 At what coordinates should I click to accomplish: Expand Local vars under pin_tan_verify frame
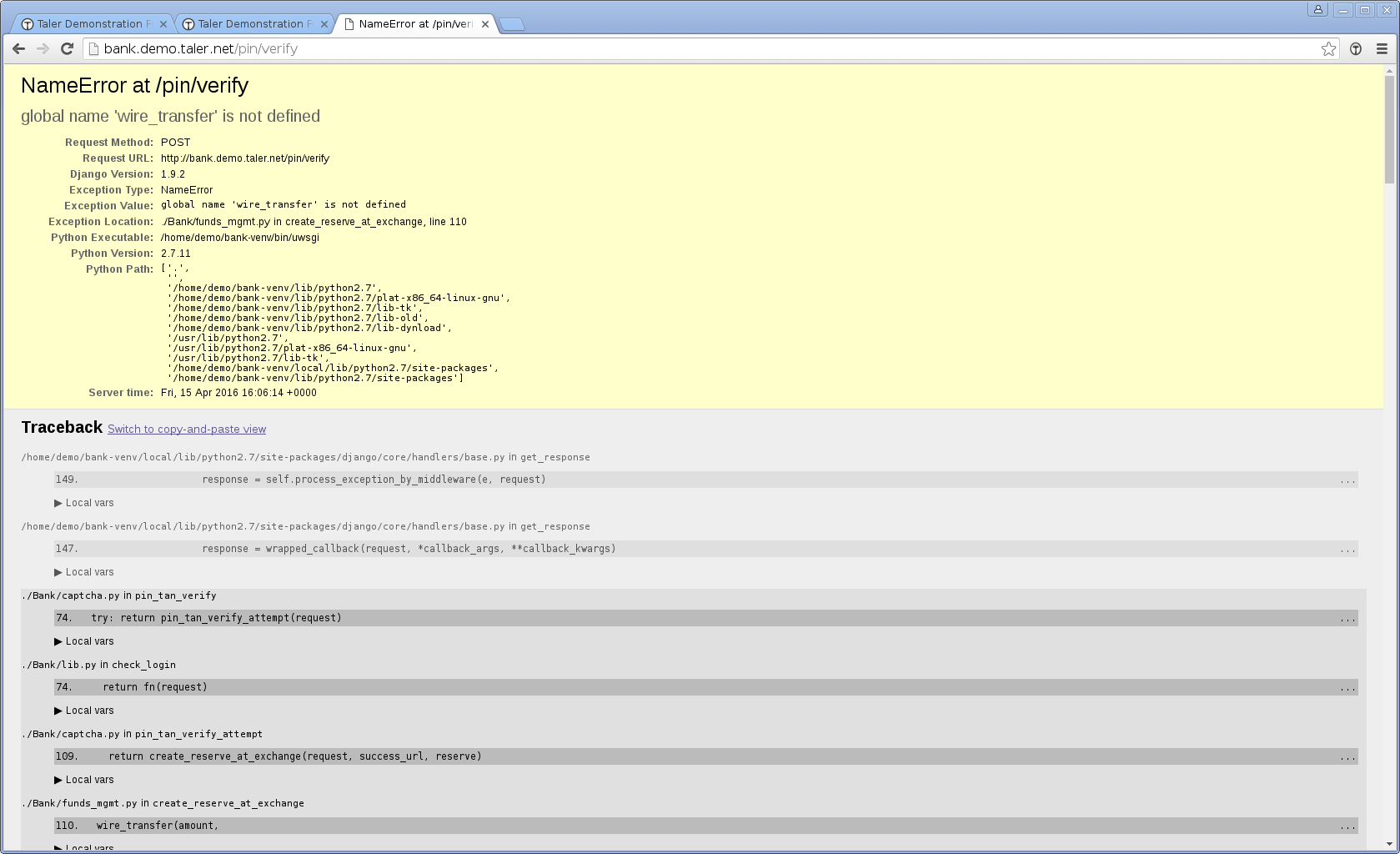pyautogui.click(x=84, y=641)
